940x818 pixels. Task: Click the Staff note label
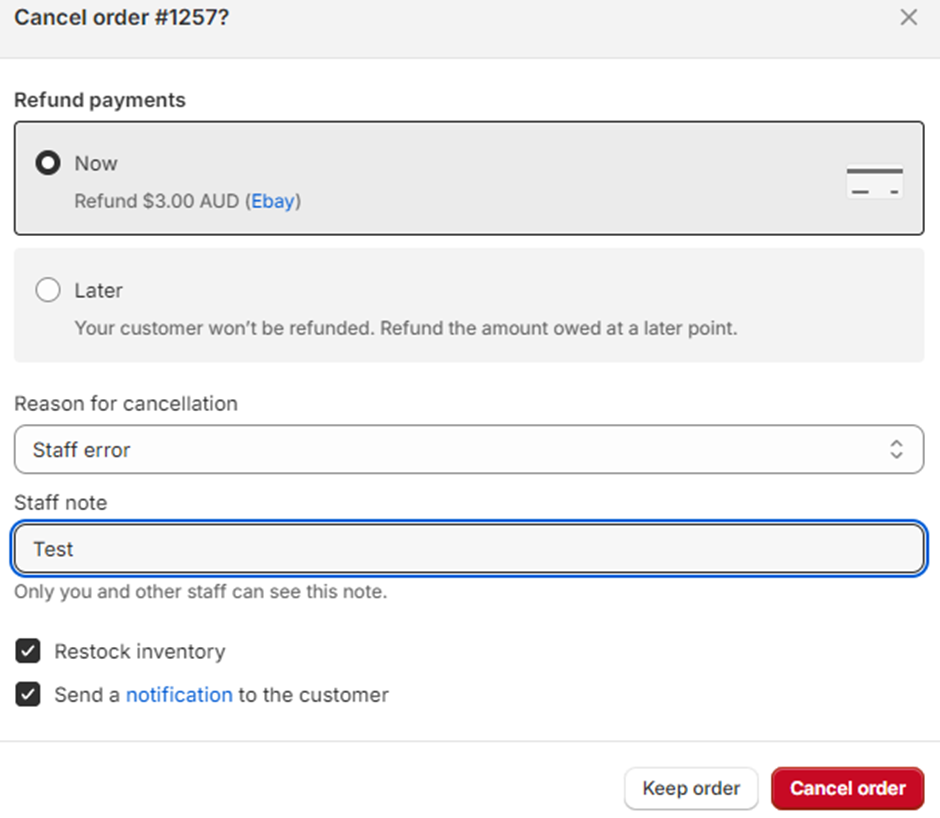61,503
